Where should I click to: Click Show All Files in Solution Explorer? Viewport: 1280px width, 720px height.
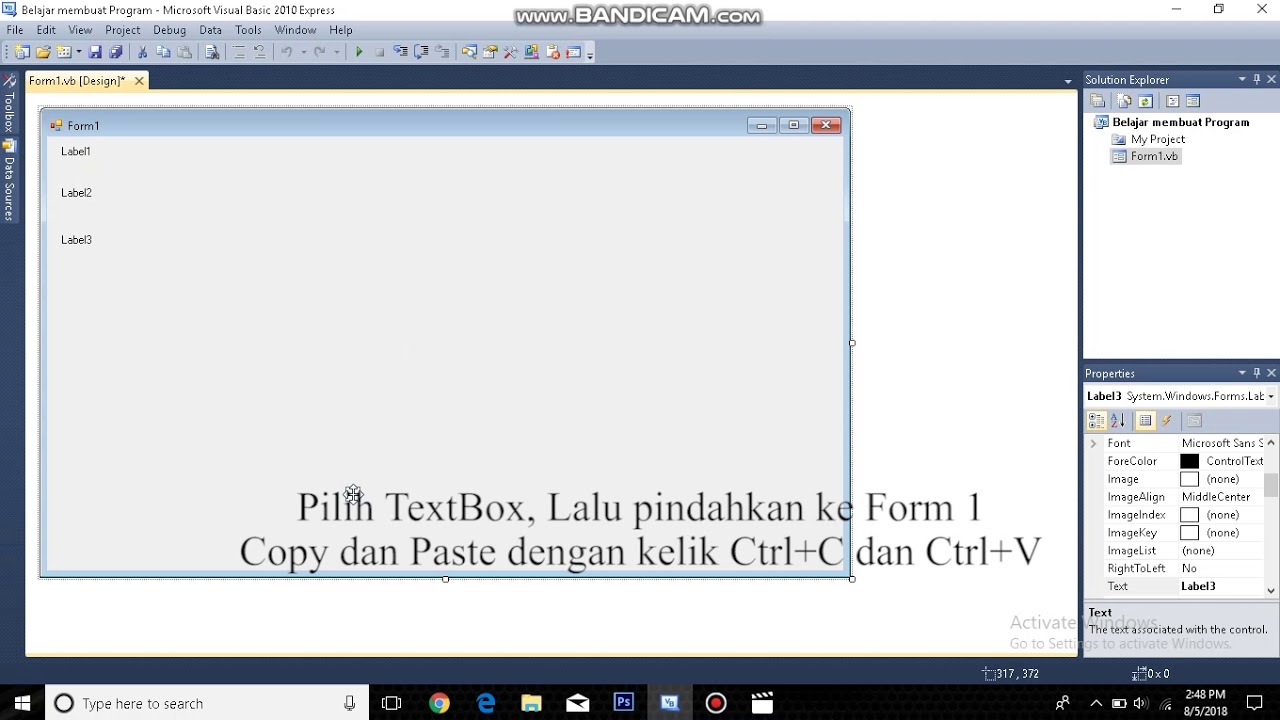coord(1125,101)
